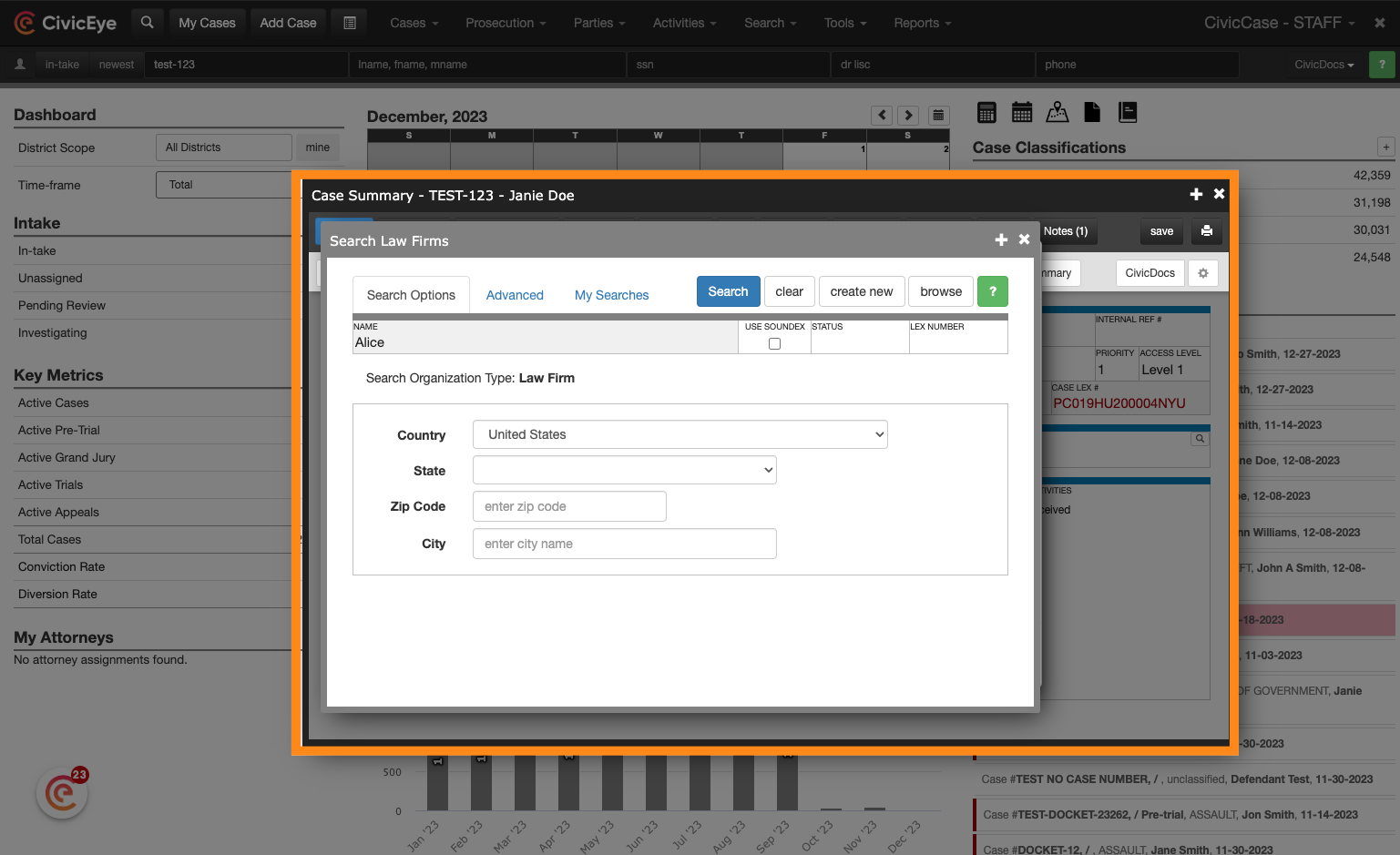Open the Search menu in navbar

pyautogui.click(x=770, y=23)
